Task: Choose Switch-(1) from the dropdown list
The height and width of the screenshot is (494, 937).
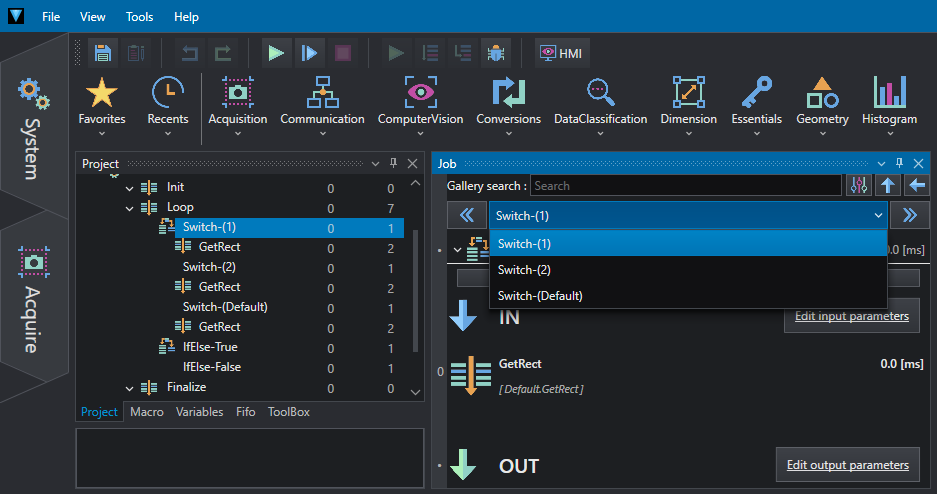Action: [x=688, y=244]
